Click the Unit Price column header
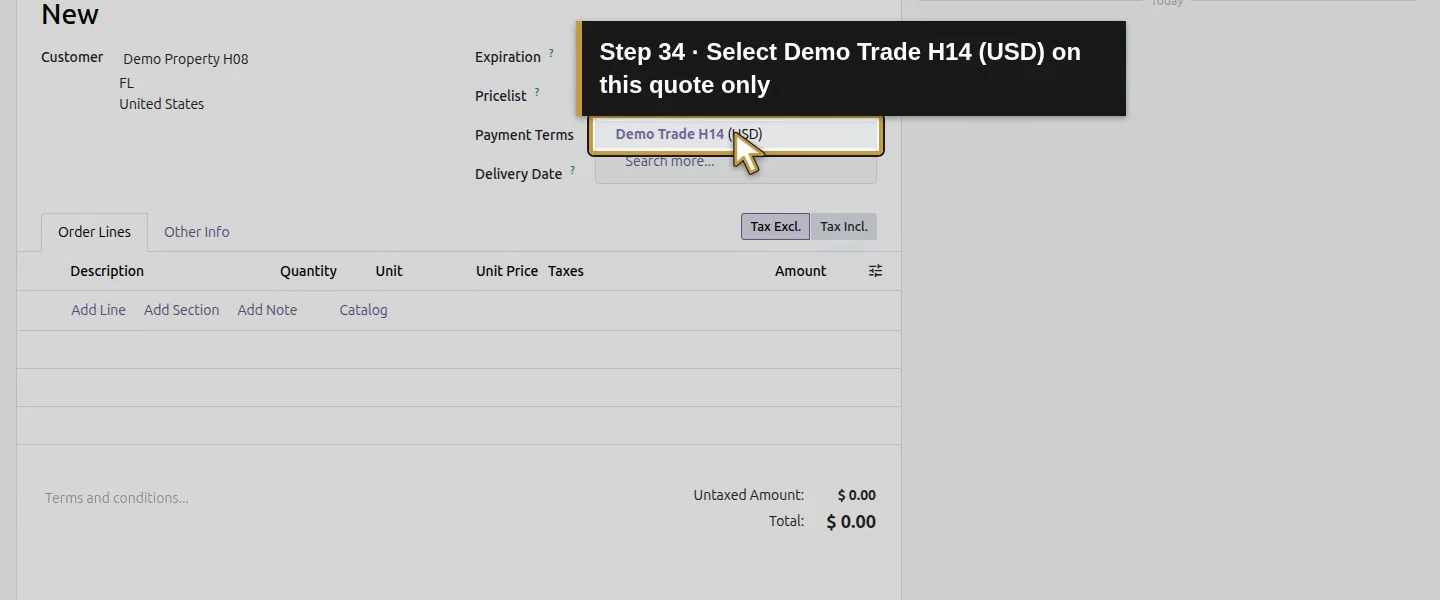This screenshot has height=600, width=1440. pos(507,271)
